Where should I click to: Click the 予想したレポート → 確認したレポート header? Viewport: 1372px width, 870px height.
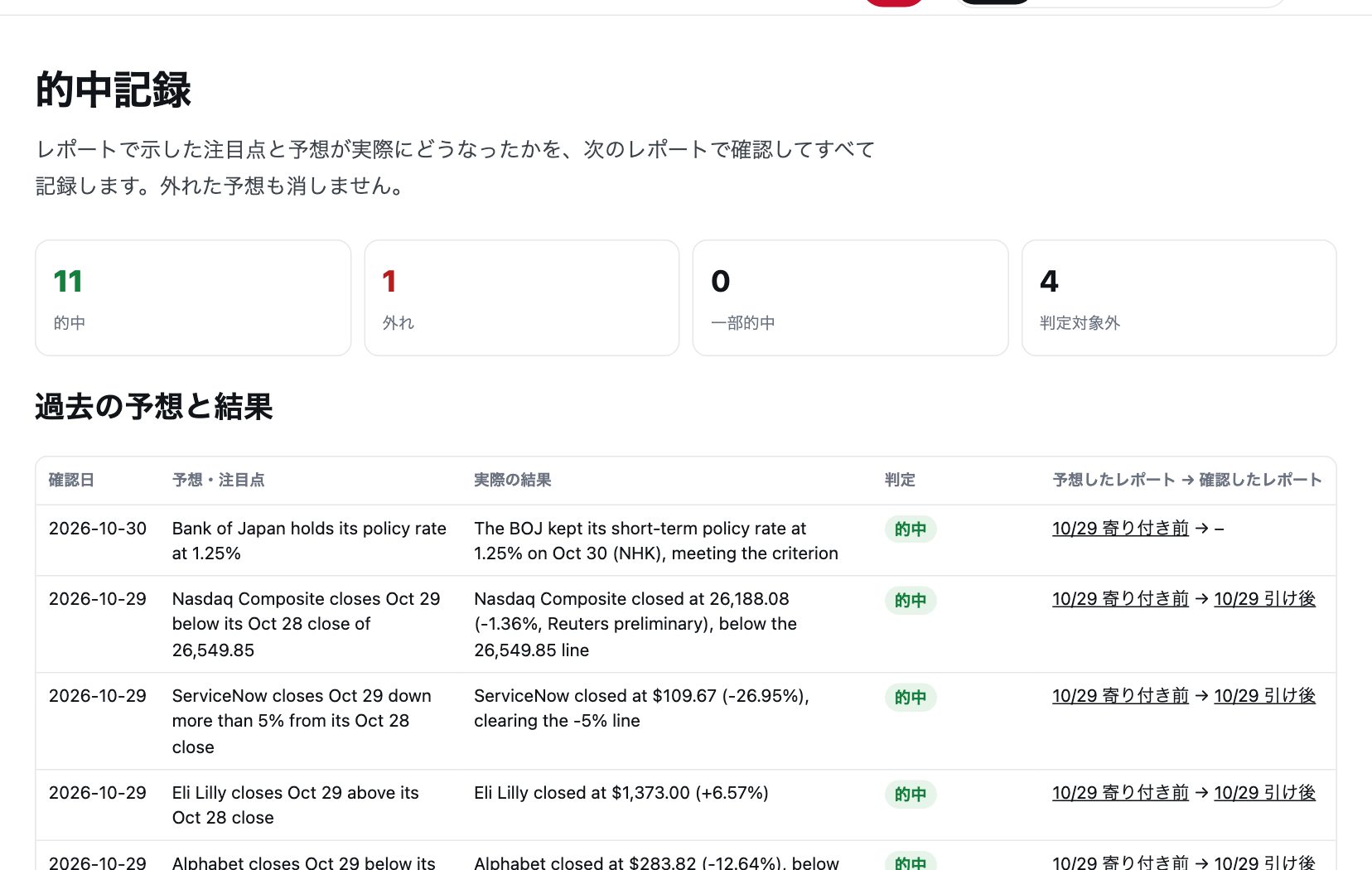1187,480
